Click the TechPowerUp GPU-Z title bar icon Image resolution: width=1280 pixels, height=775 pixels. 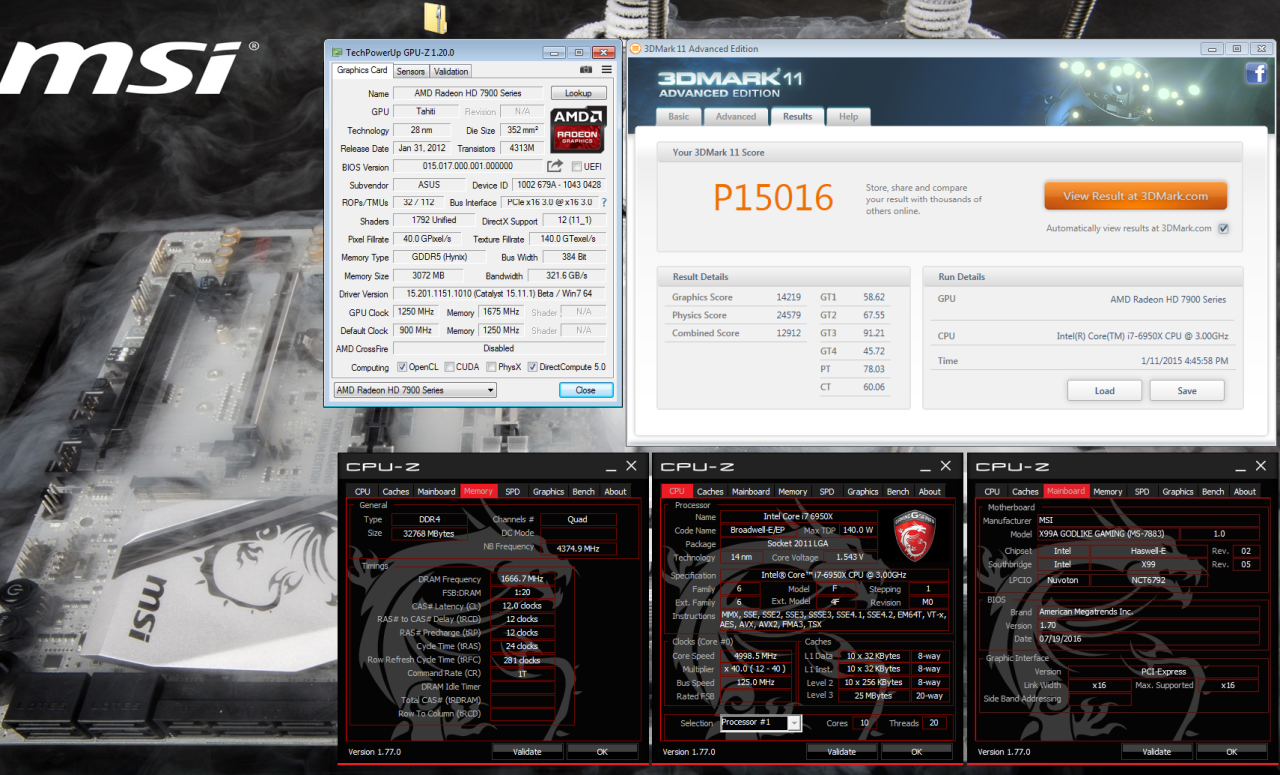pyautogui.click(x=336, y=52)
